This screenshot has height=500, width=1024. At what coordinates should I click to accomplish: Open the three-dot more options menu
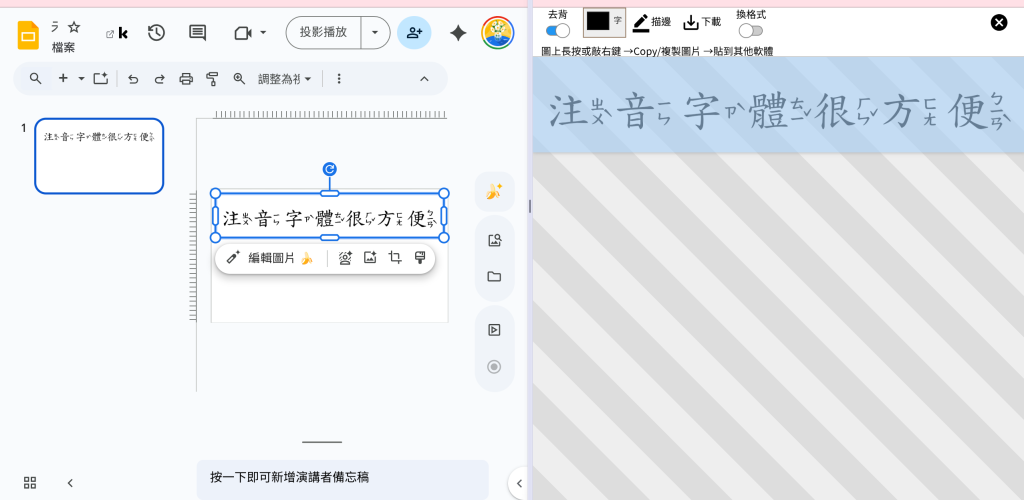point(339,78)
